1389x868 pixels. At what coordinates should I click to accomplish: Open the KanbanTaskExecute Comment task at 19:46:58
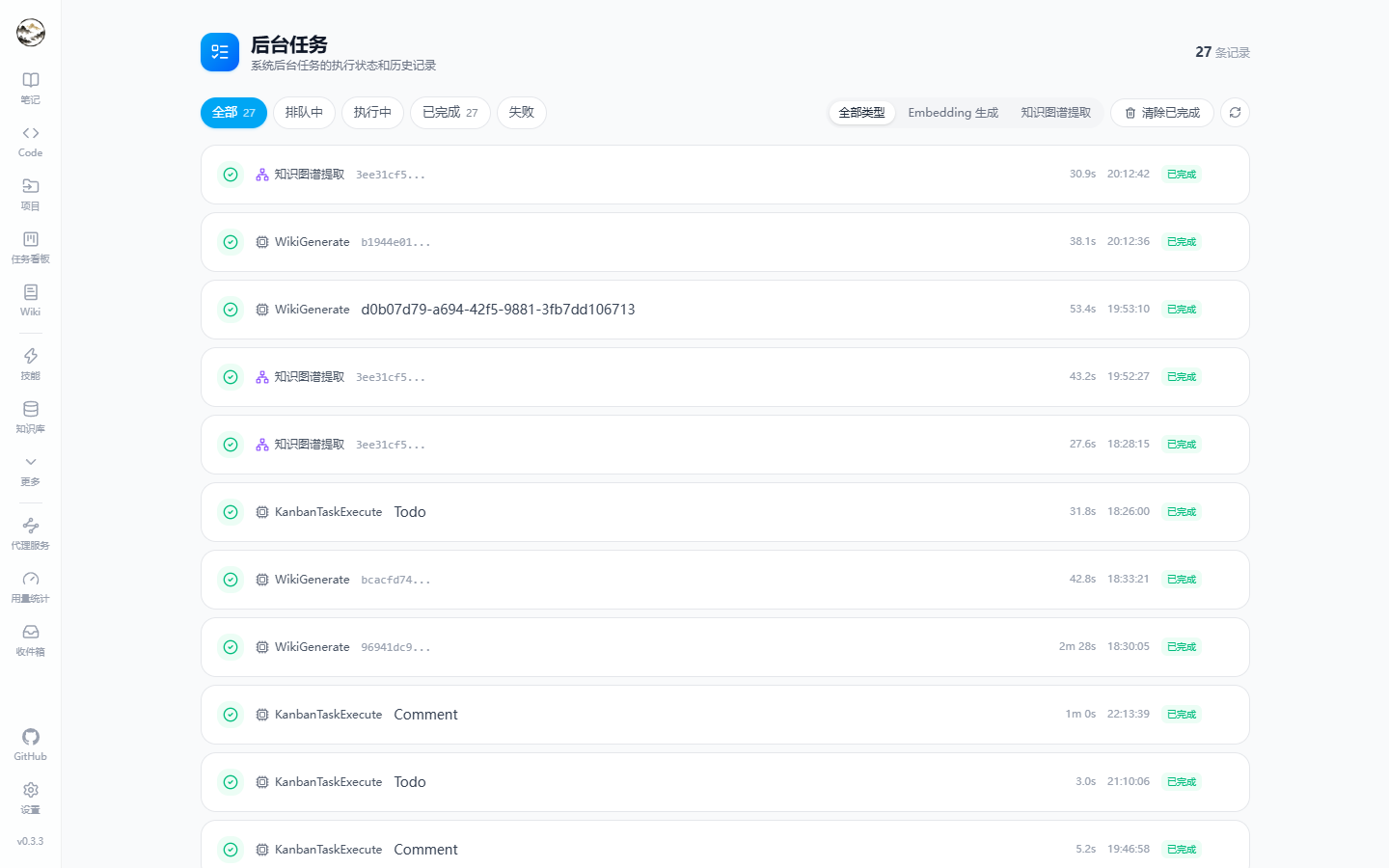pos(725,844)
